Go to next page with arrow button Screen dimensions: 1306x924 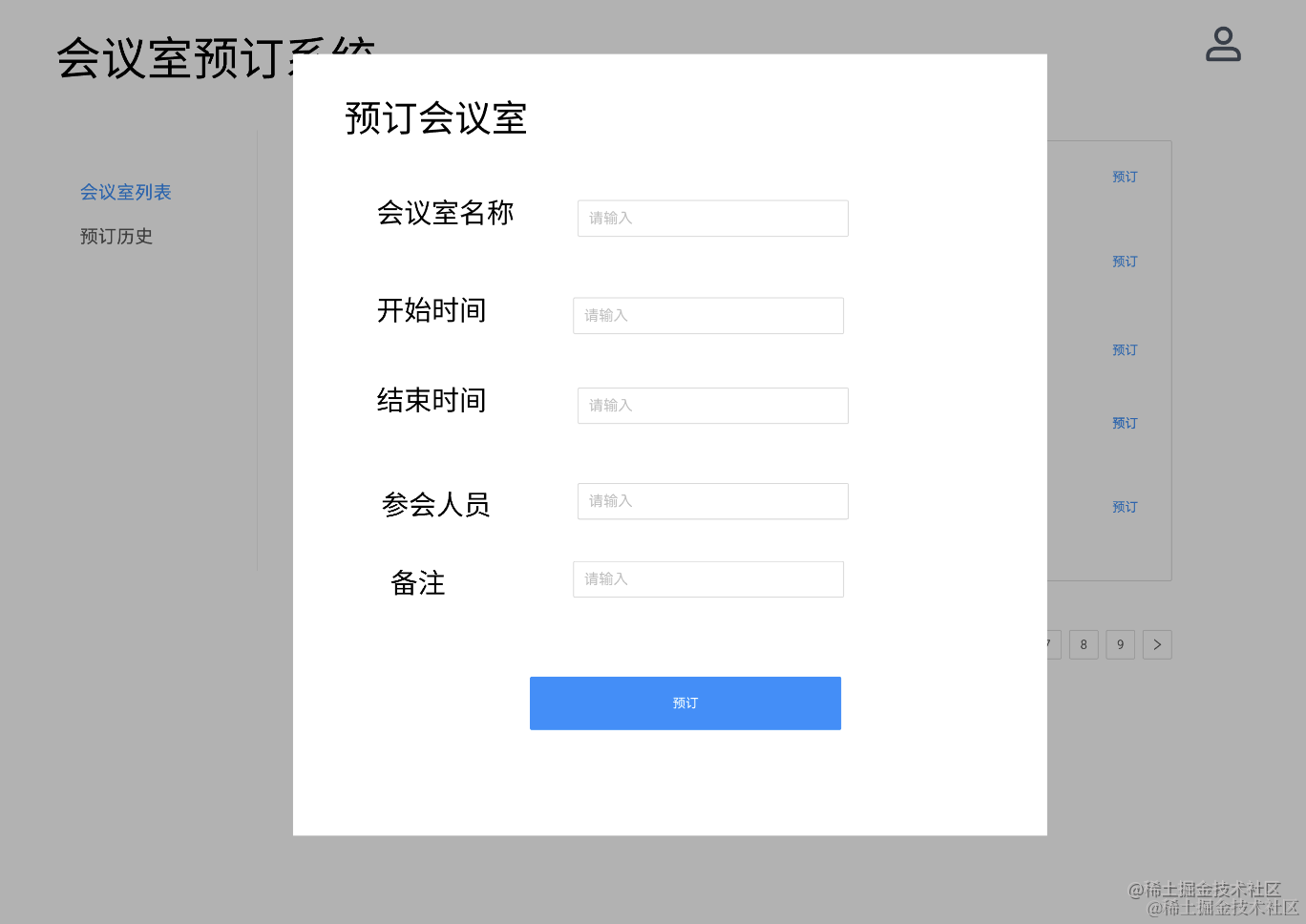1157,644
